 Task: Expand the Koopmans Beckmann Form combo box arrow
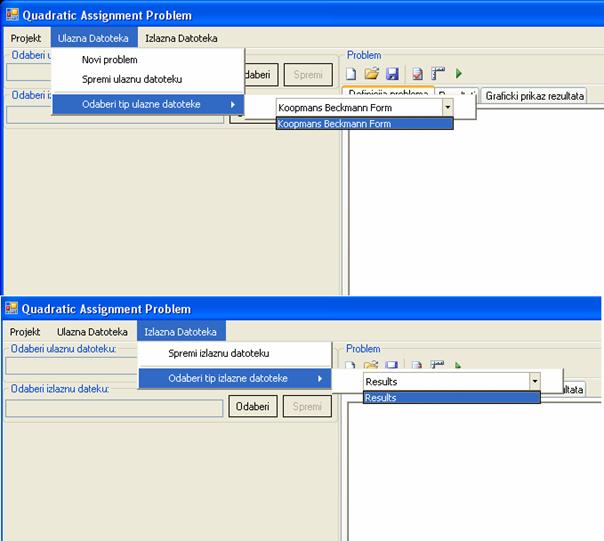click(x=448, y=107)
